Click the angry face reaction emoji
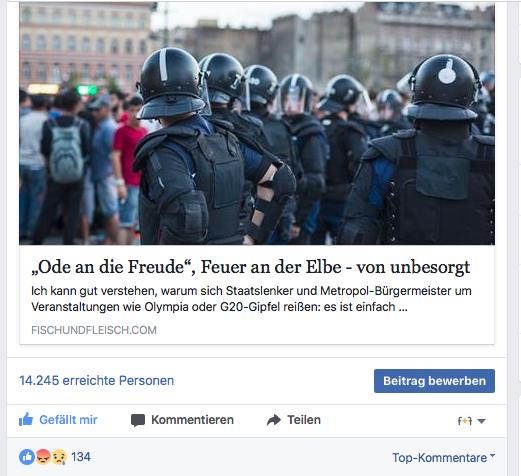 (x=43, y=457)
